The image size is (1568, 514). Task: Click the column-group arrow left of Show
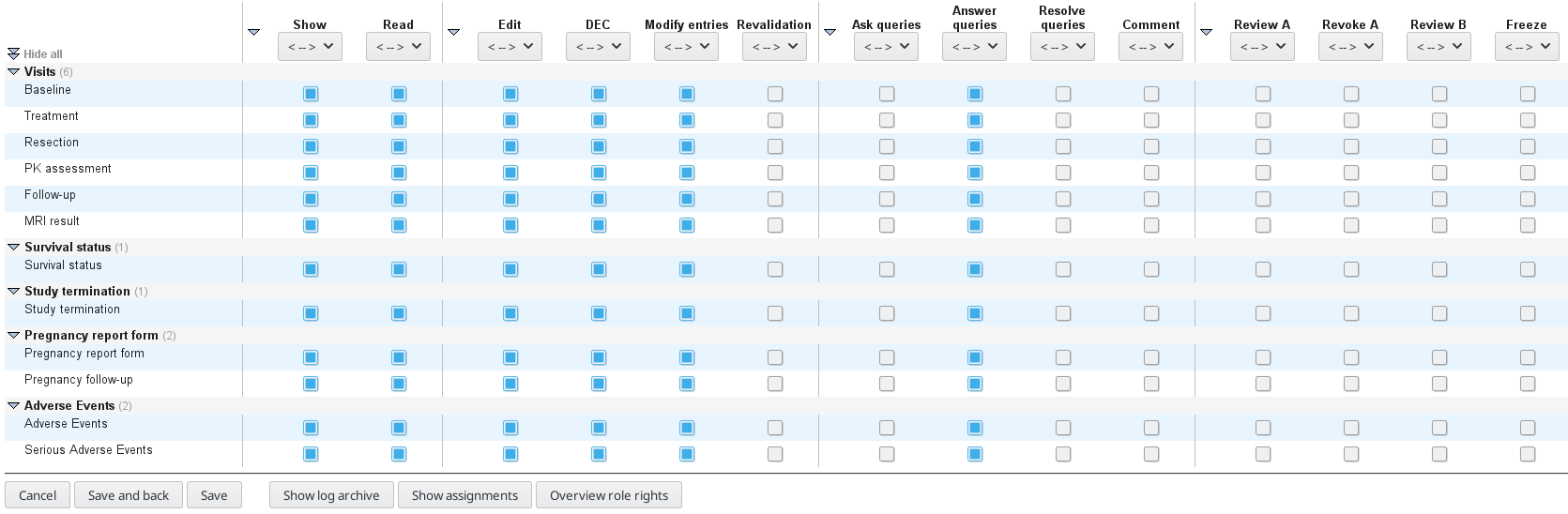coord(253,32)
